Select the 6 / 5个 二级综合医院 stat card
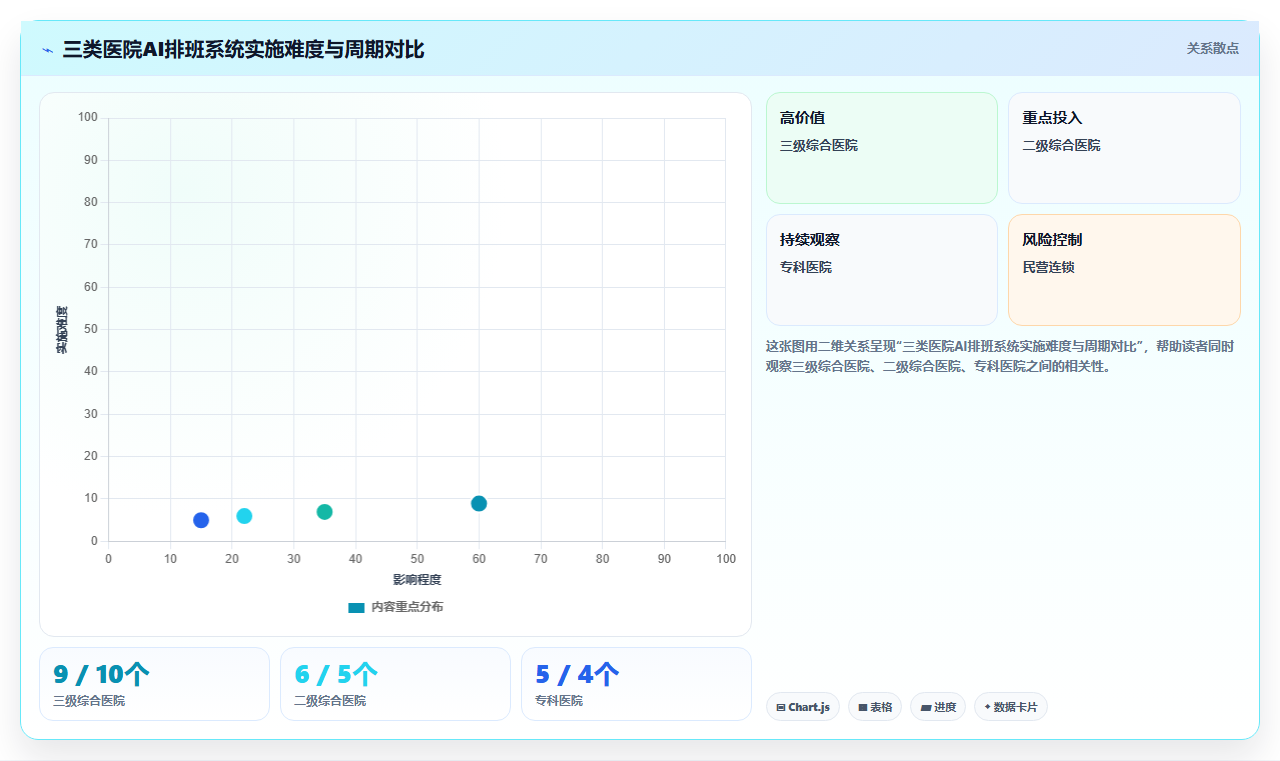 pyautogui.click(x=395, y=684)
